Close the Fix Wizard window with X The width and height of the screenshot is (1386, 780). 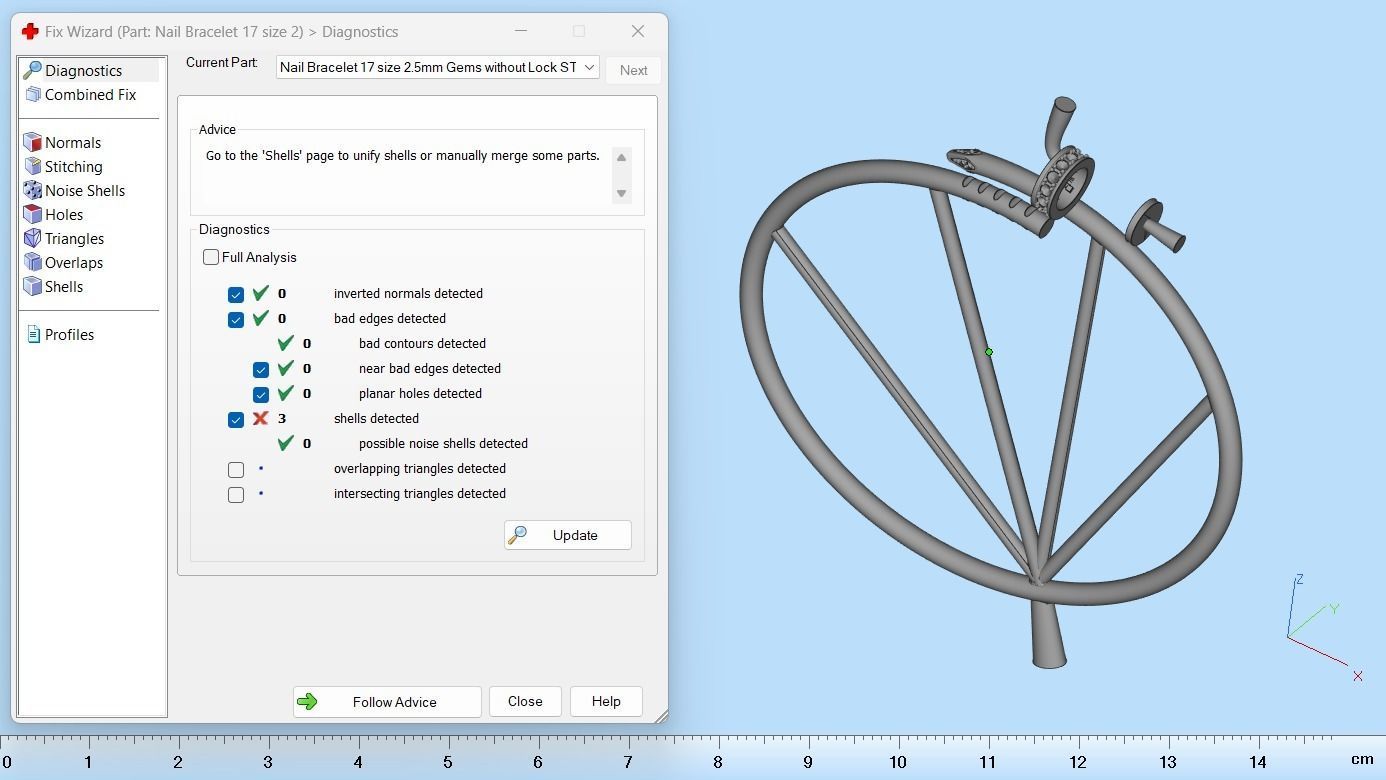pyautogui.click(x=638, y=31)
